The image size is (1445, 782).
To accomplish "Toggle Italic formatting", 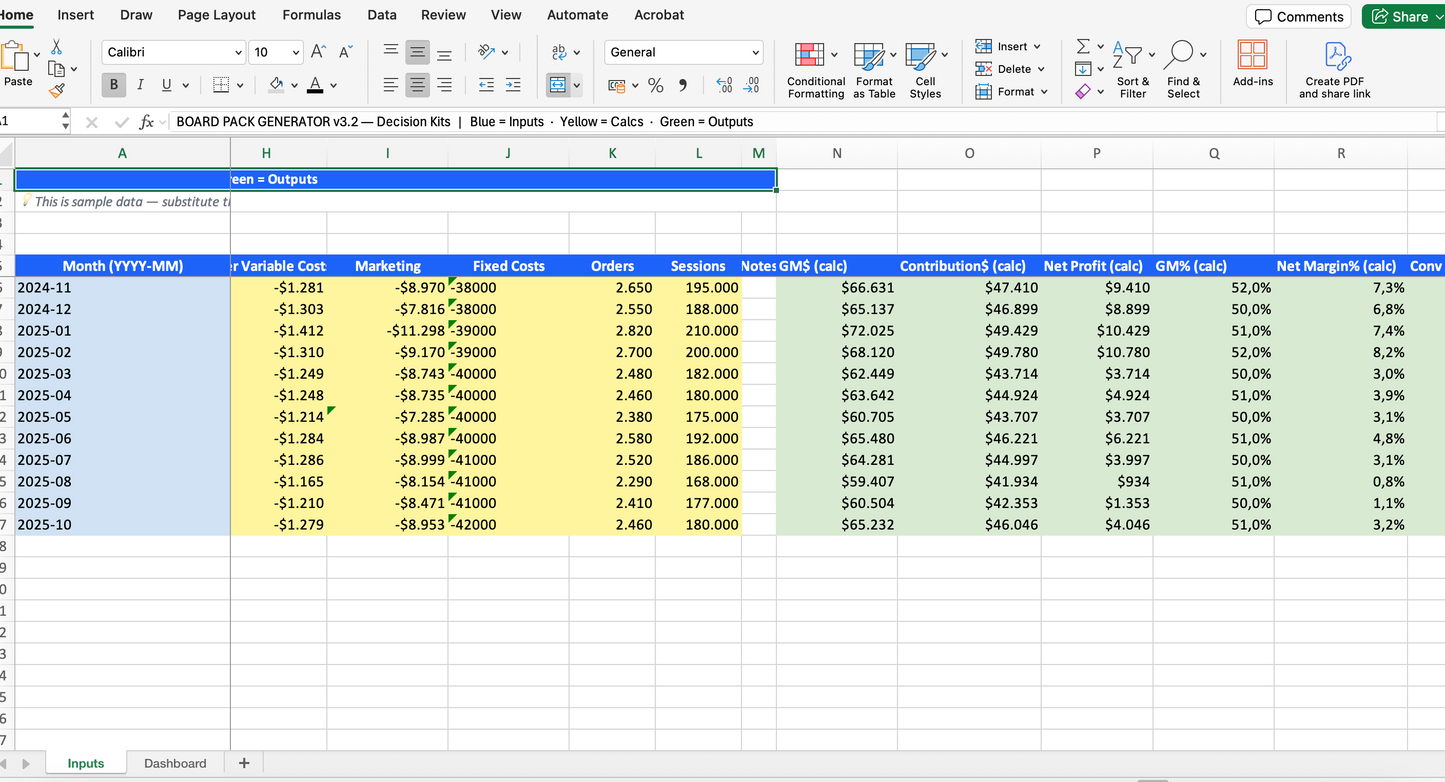I will tap(140, 85).
